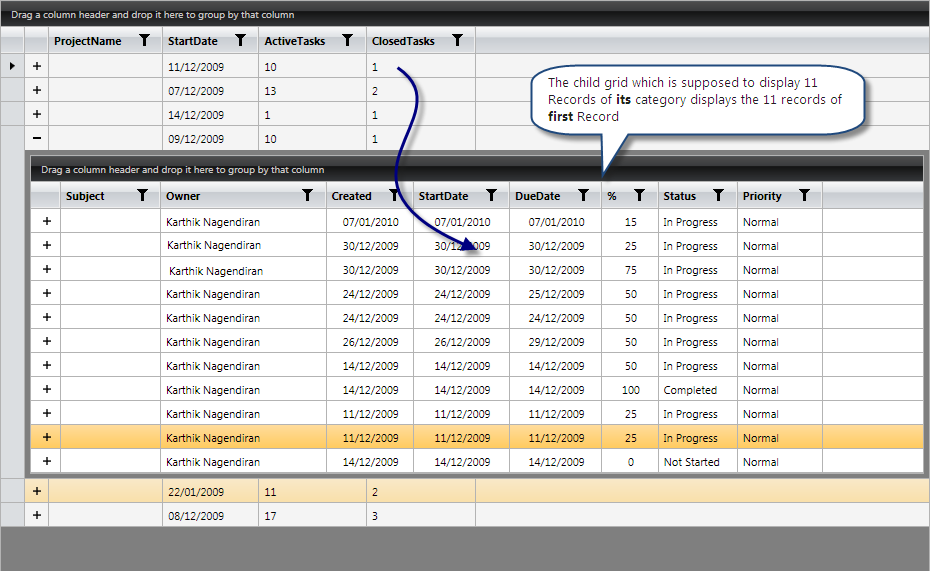Select the 75 percent cell
Screen dimensions: 930x571
pos(630,270)
